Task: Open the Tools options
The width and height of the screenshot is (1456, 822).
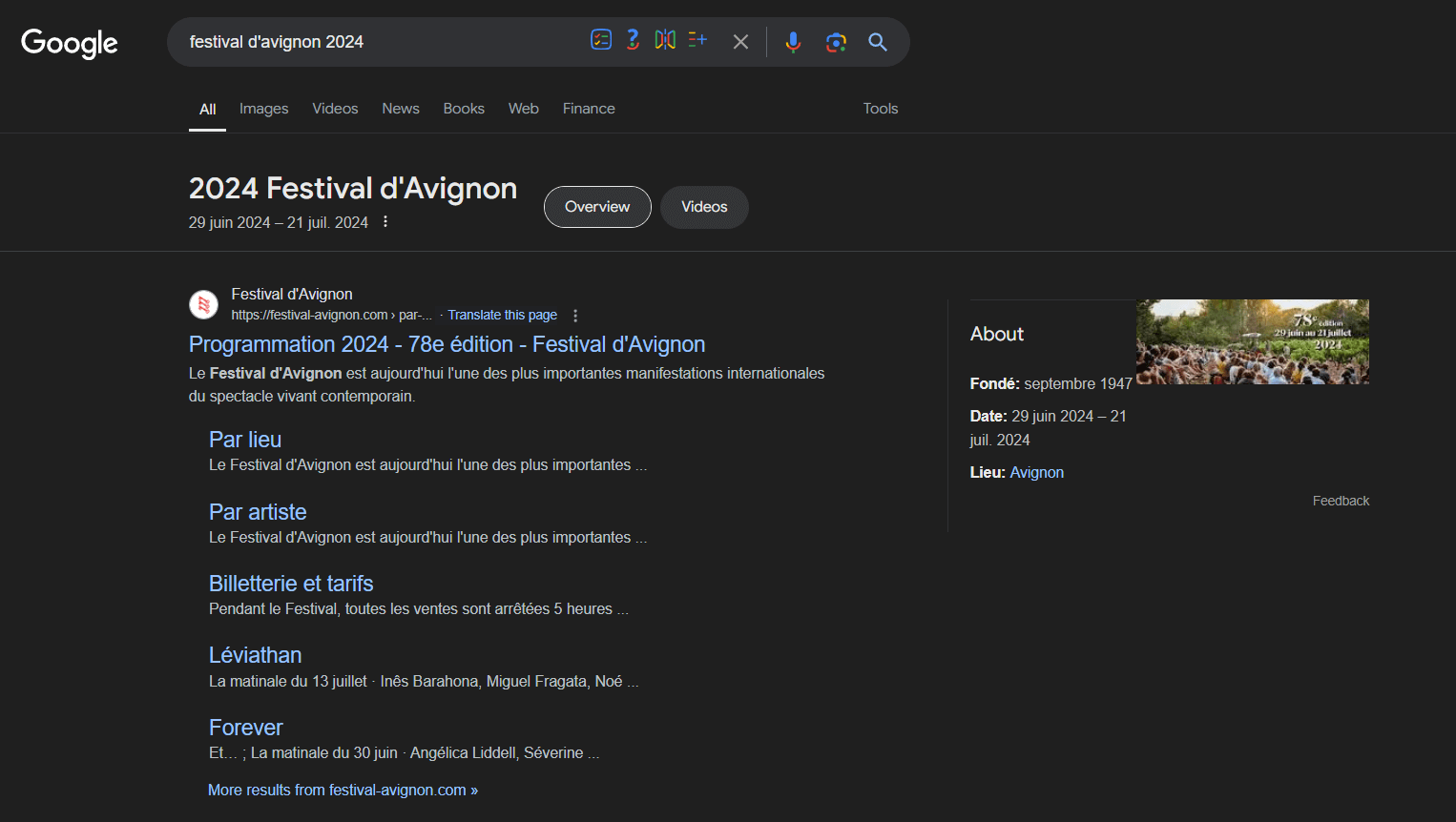Action: pyautogui.click(x=881, y=109)
